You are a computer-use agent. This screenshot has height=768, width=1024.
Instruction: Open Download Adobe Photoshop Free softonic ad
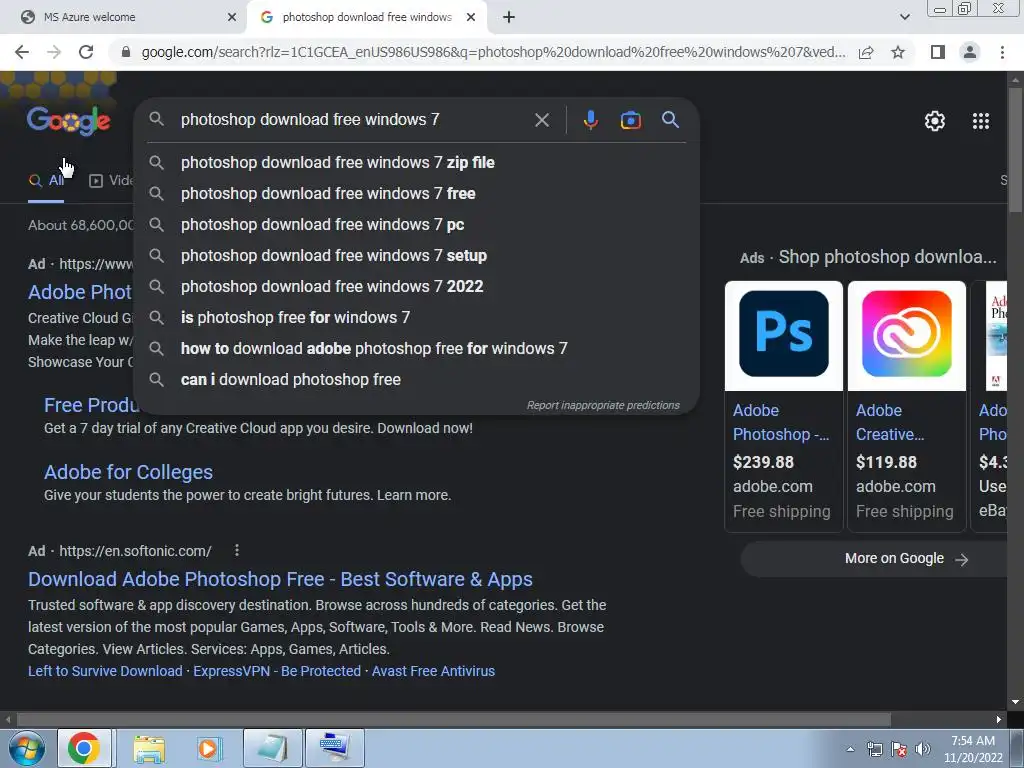click(x=280, y=579)
